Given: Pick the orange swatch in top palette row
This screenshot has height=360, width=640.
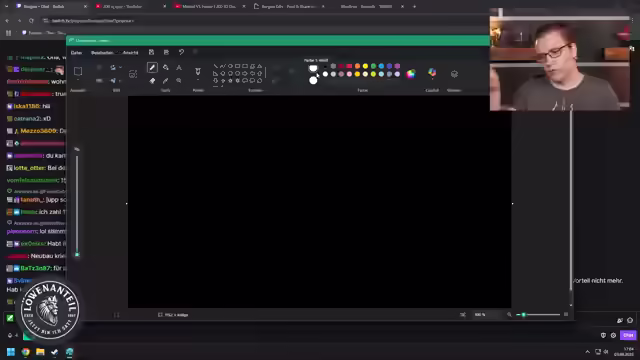Looking at the screenshot, I should [357, 66].
